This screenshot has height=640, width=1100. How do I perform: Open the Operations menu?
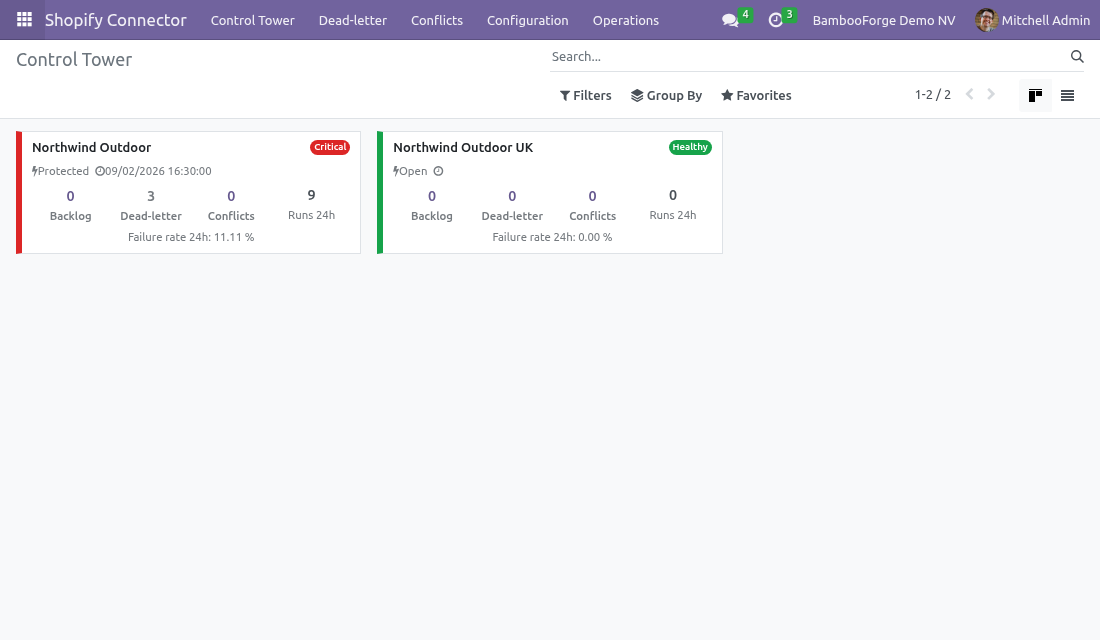click(x=626, y=20)
